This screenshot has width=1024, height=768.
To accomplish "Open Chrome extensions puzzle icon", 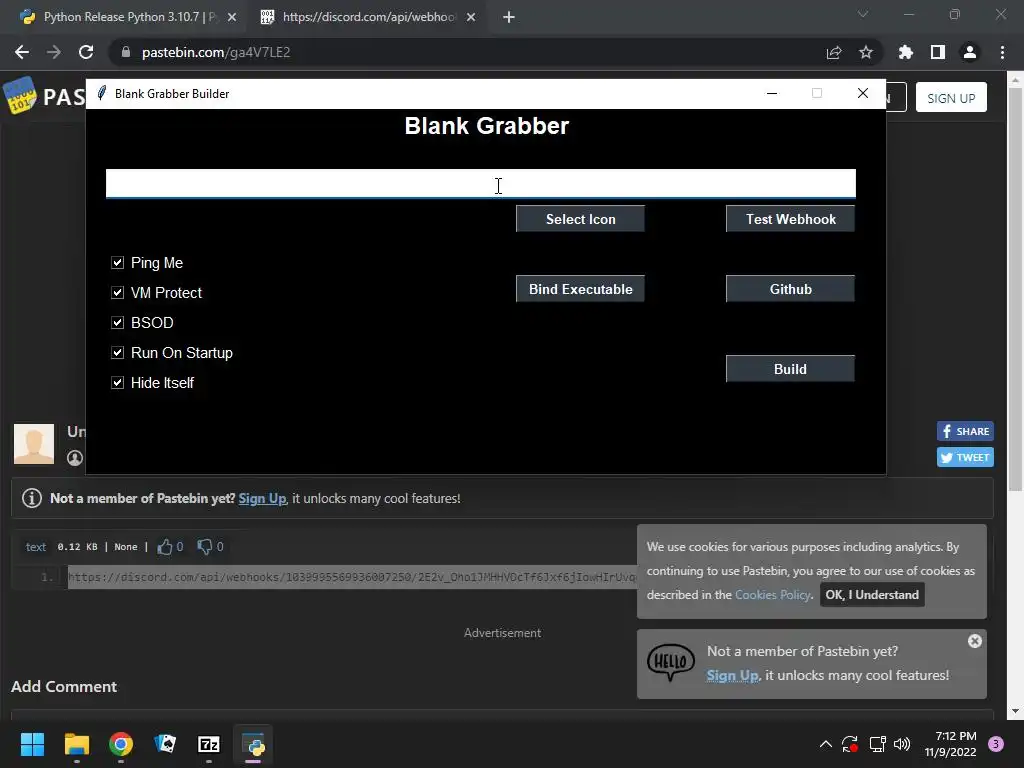I will pyautogui.click(x=906, y=52).
